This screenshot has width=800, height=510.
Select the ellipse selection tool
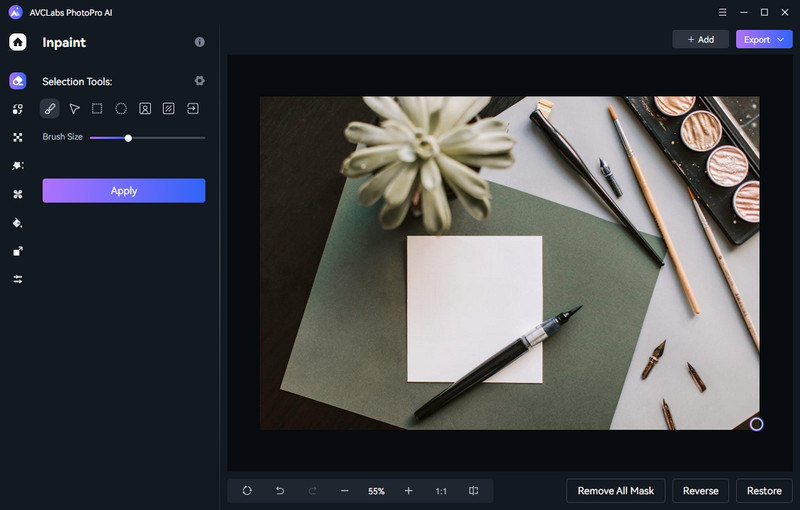(x=121, y=108)
